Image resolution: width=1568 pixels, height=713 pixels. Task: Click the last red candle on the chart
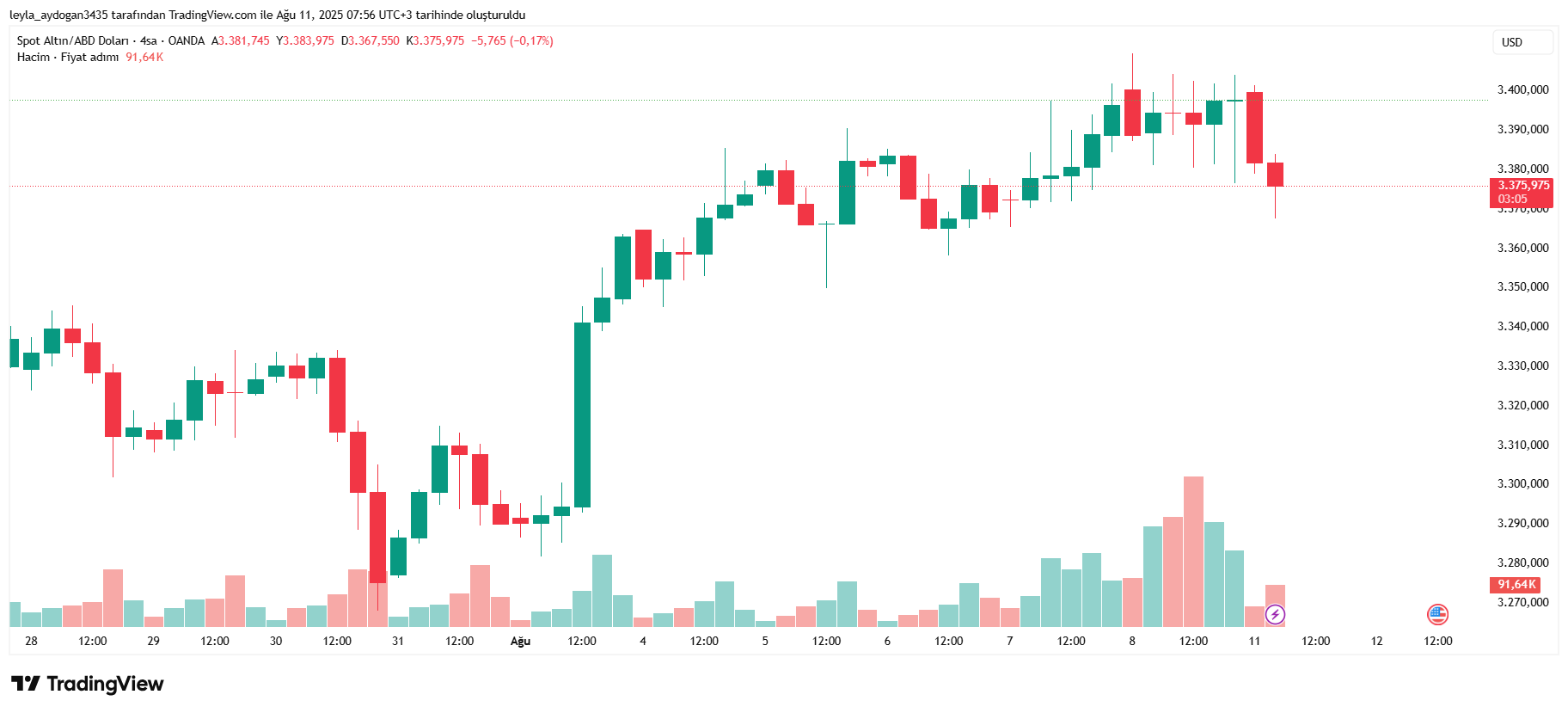click(x=1275, y=175)
